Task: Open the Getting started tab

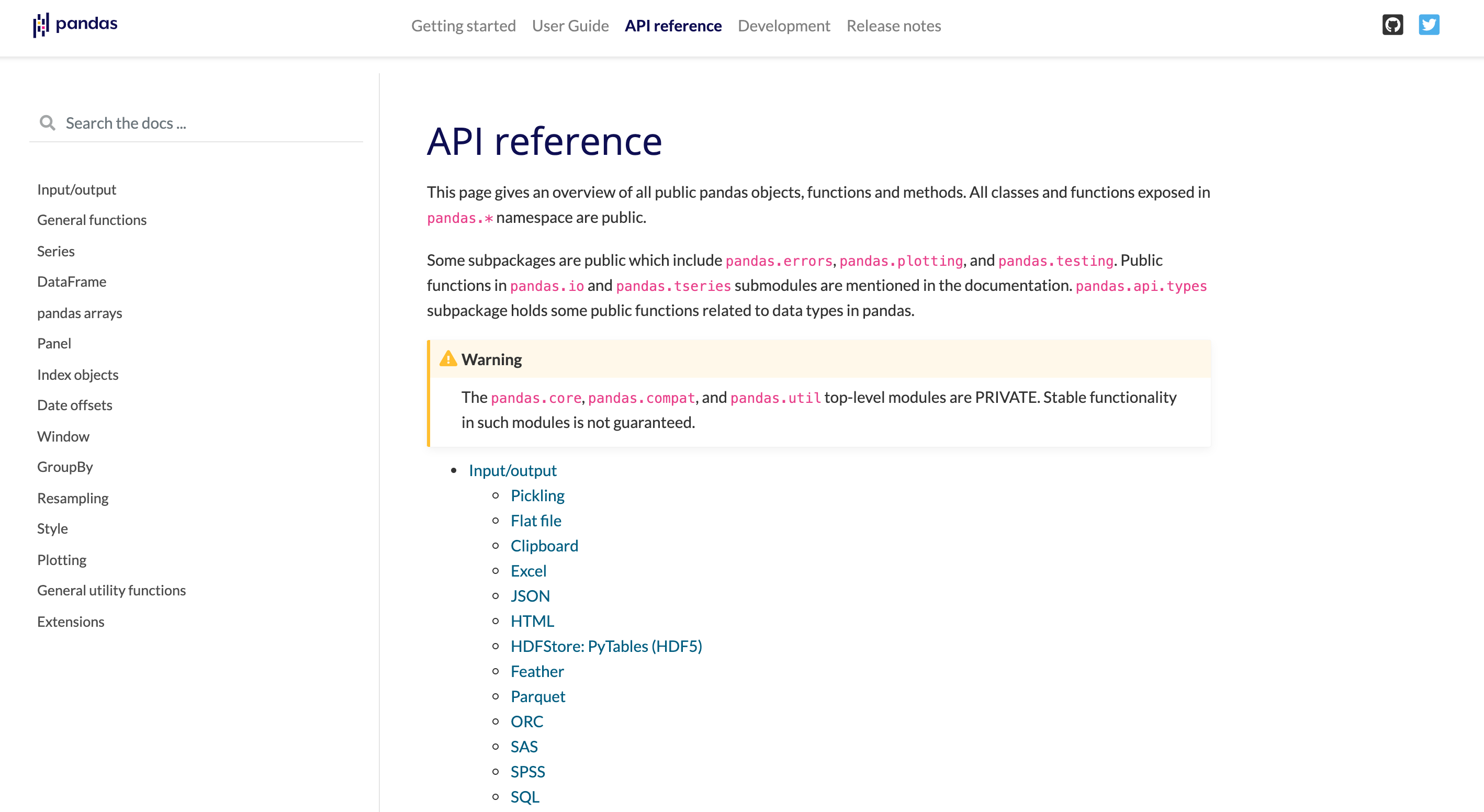Action: click(x=463, y=26)
